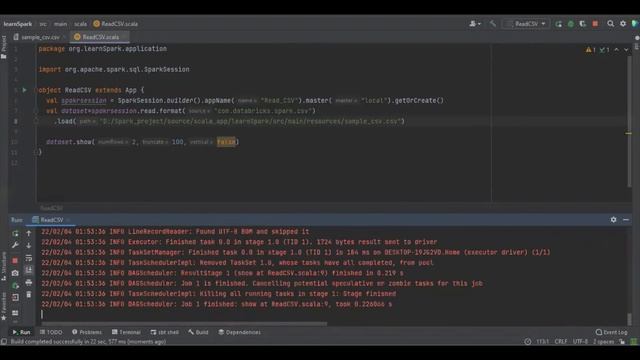Open the Event Log button
Screen dimensions: 640x360
(x=611, y=332)
